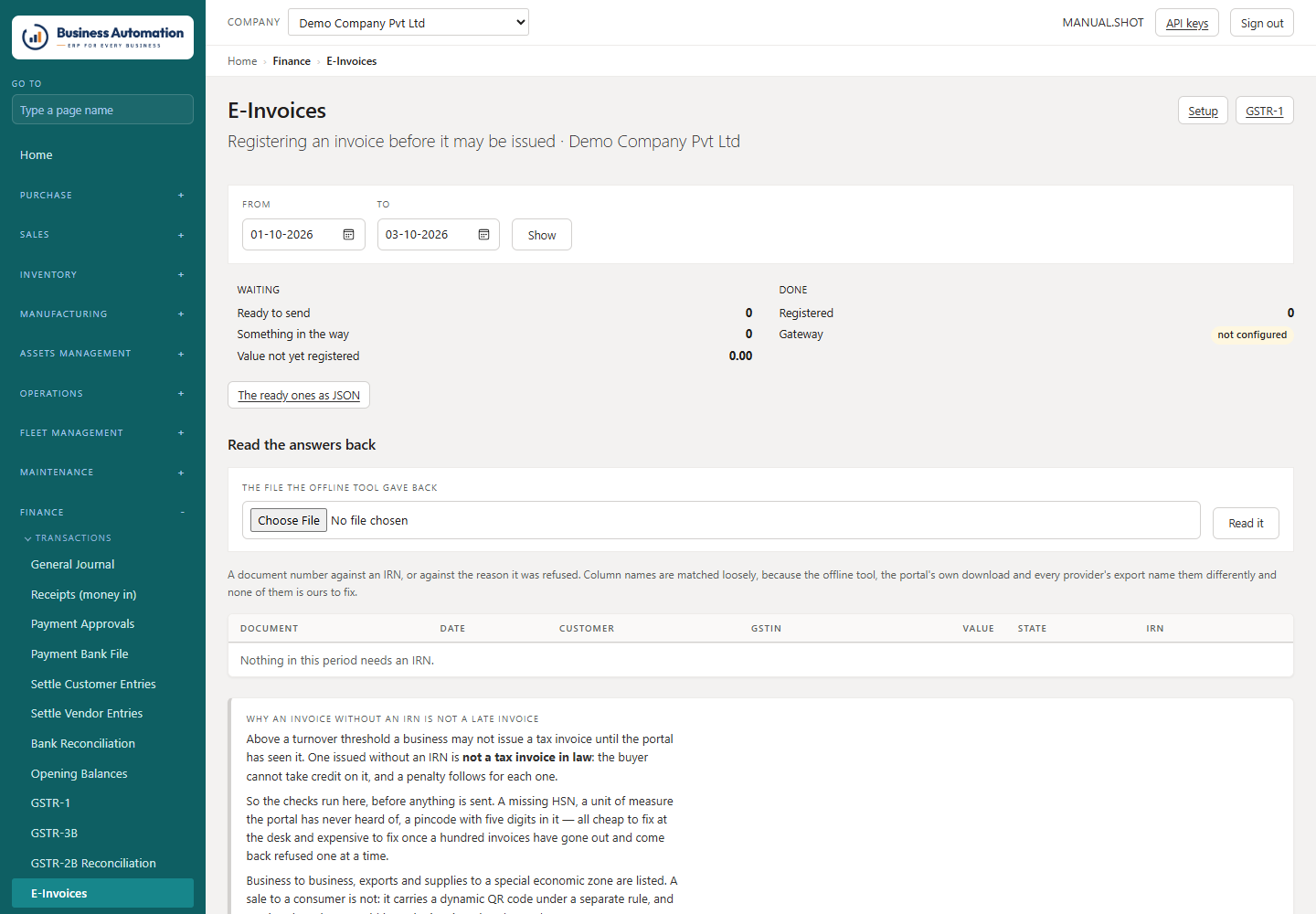Focus the Type a page name field
1316x914 pixels.
coord(102,110)
